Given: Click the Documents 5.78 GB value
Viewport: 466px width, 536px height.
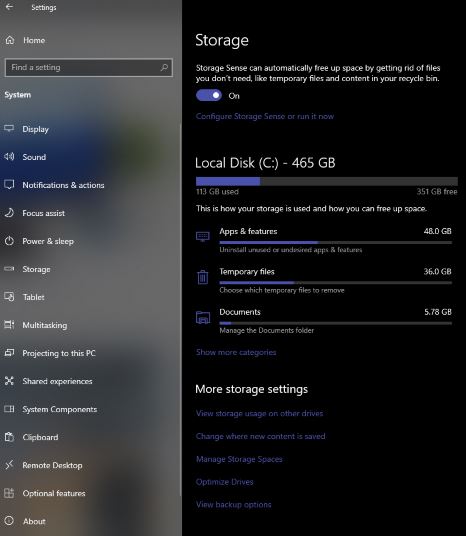Looking at the screenshot, I should point(438,312).
